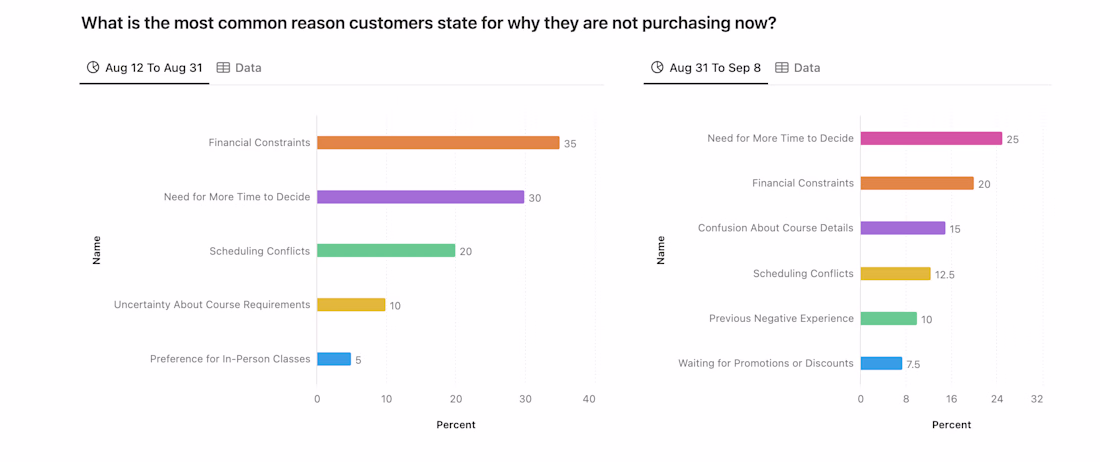Select the Aug 12 To Aug 31 tab

(153, 68)
